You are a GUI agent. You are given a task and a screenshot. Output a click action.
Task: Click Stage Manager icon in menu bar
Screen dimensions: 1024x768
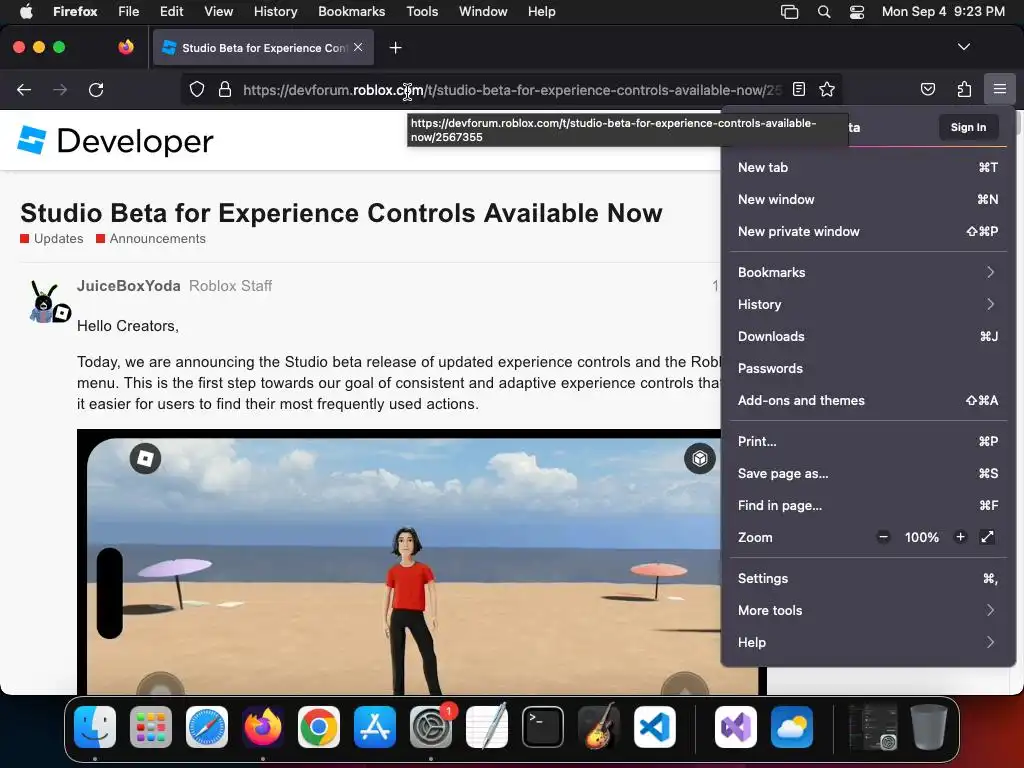coord(790,11)
